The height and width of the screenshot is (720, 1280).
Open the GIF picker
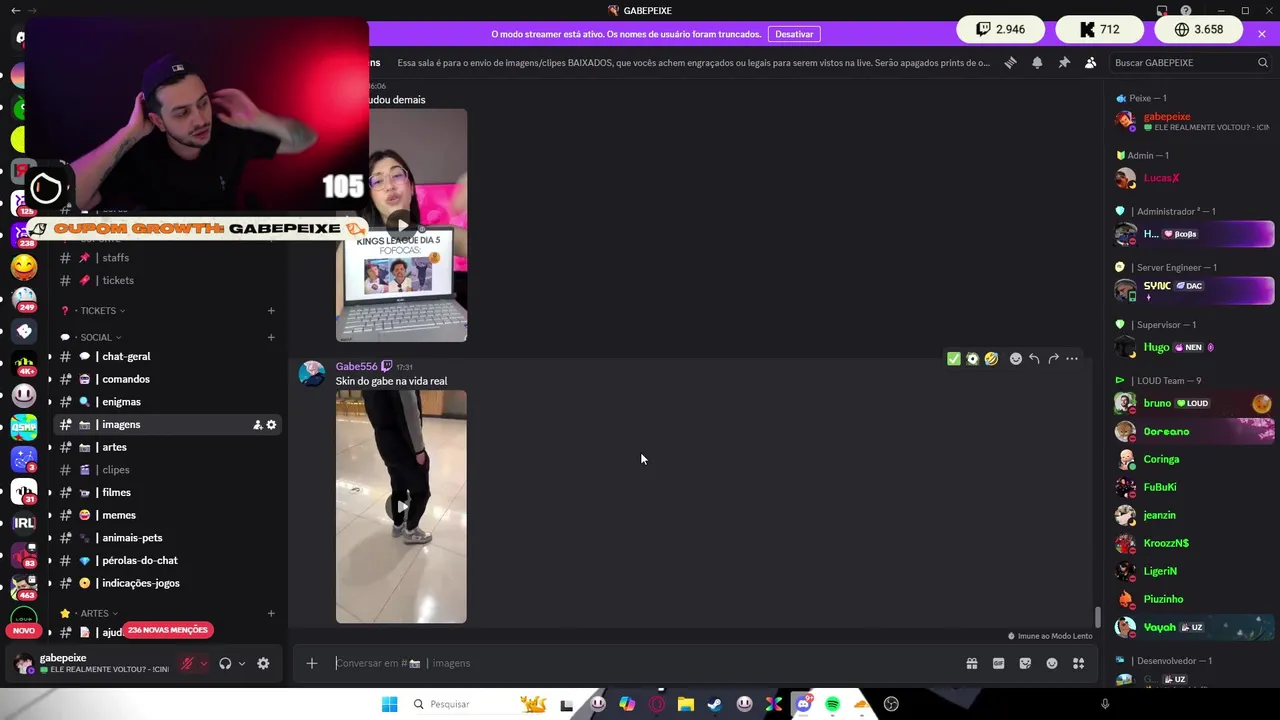click(998, 663)
